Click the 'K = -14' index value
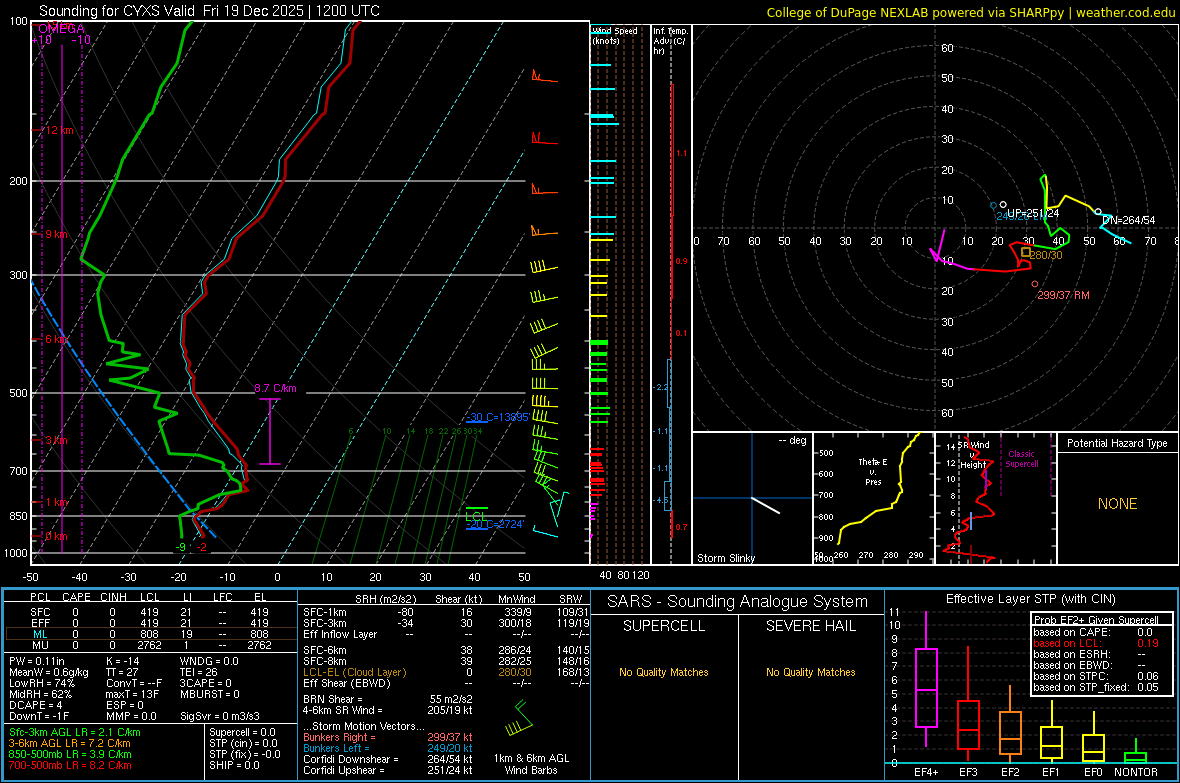1180x783 pixels. point(123,661)
